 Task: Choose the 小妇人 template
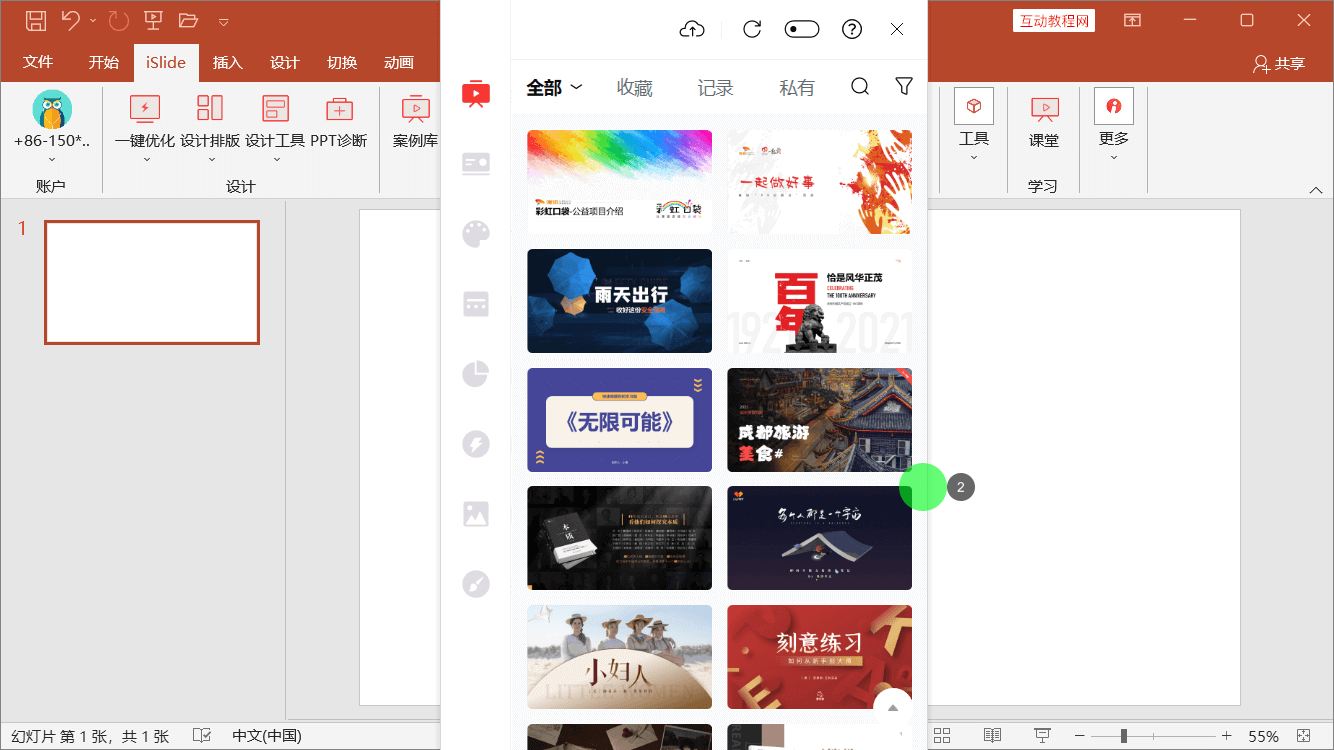(619, 657)
